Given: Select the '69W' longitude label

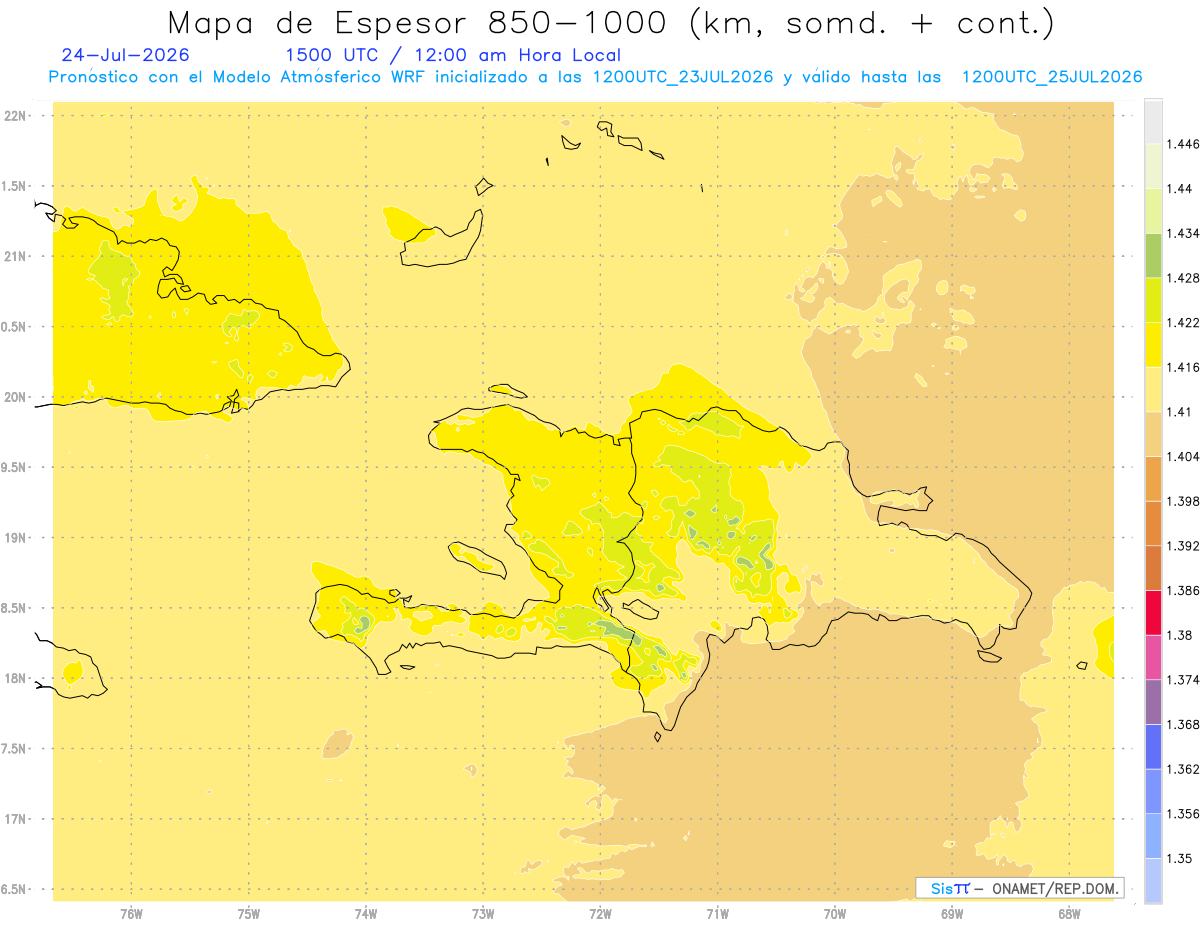Looking at the screenshot, I should (952, 914).
